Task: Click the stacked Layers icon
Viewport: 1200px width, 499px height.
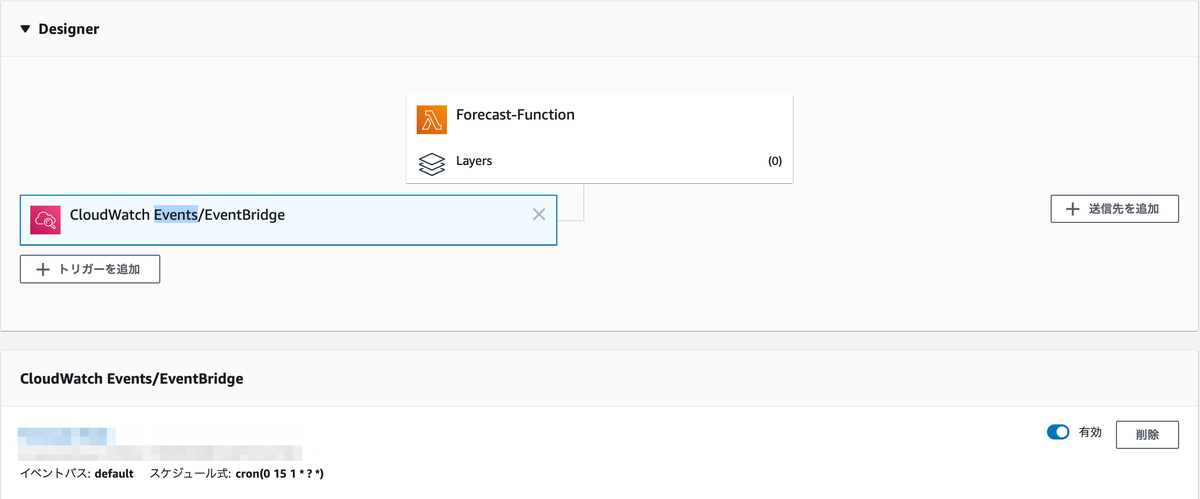Action: tap(431, 163)
